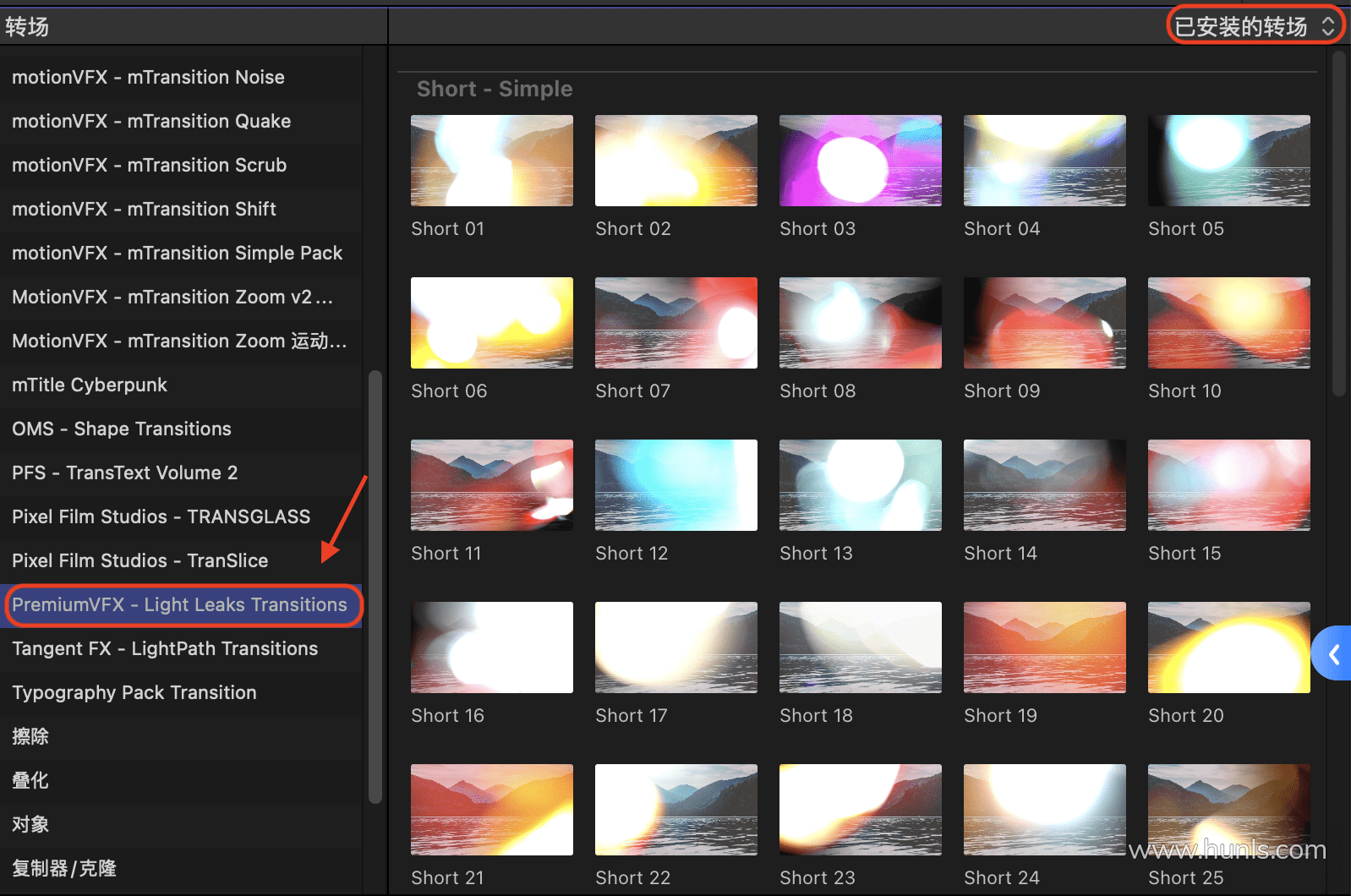Select motionVFX - mTransition Scrub category
The image size is (1351, 896).
pos(181,165)
